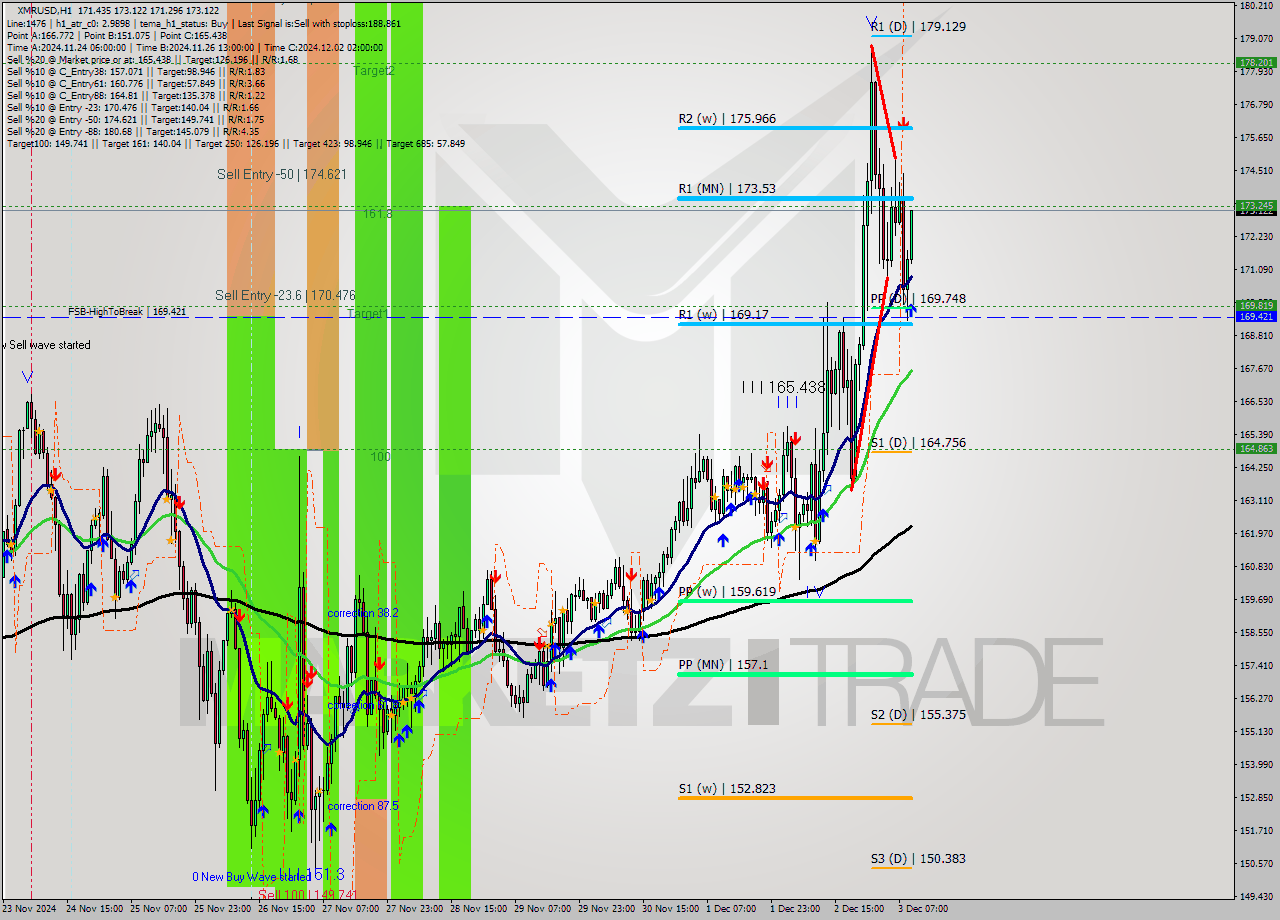Viewport: 1280px width, 920px height.
Task: Click the R1 (MN) | 173.53 label
Action: 726,188
